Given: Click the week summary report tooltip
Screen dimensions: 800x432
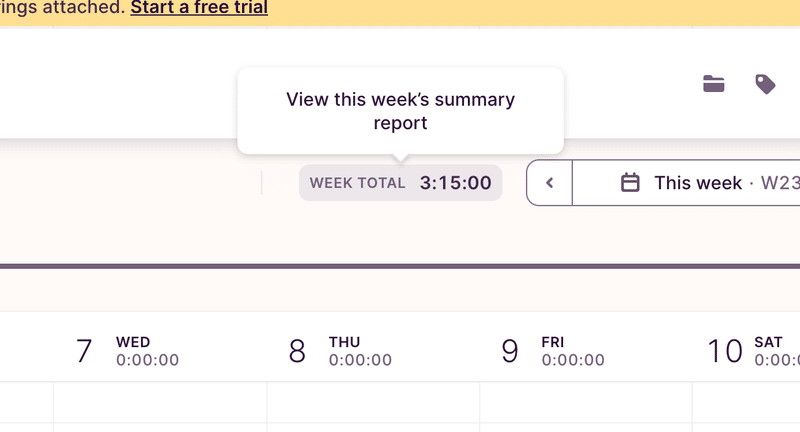Looking at the screenshot, I should tap(401, 111).
